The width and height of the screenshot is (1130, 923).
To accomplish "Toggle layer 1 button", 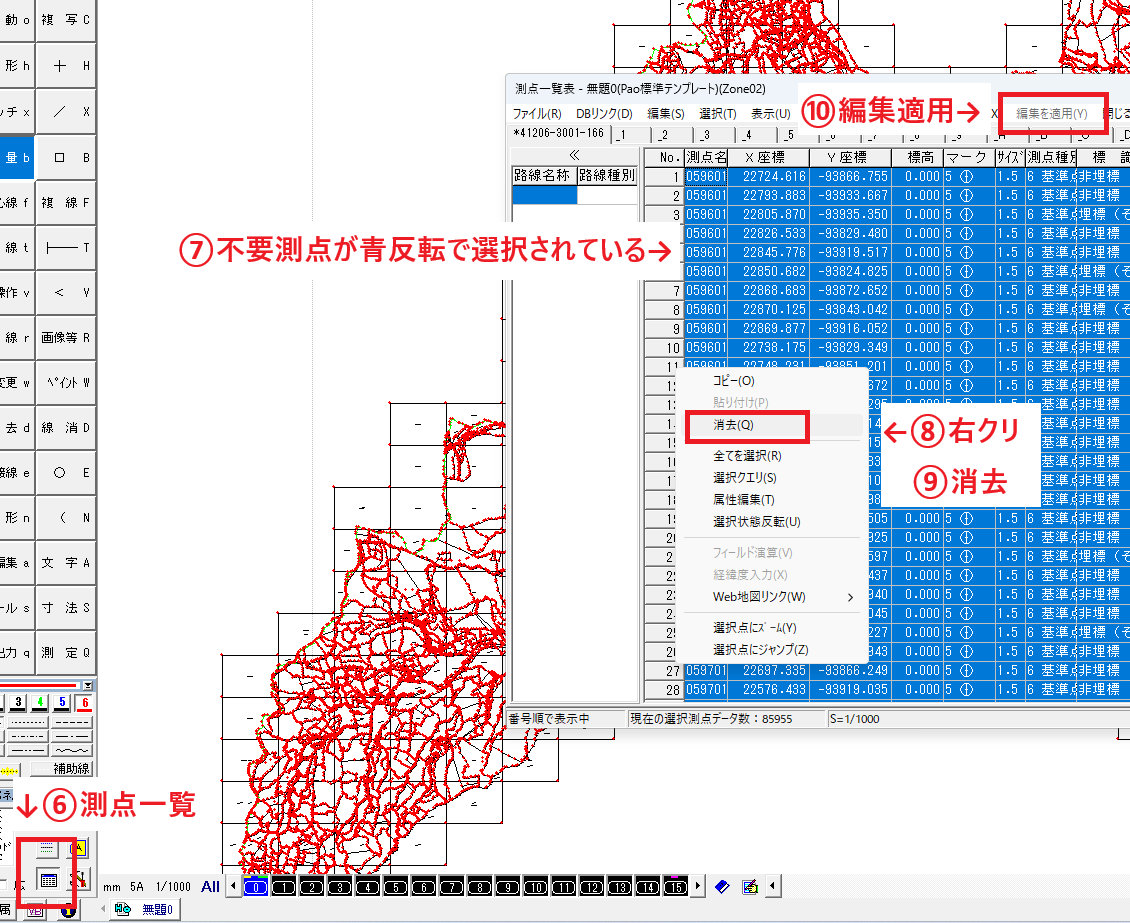I will click(x=284, y=887).
